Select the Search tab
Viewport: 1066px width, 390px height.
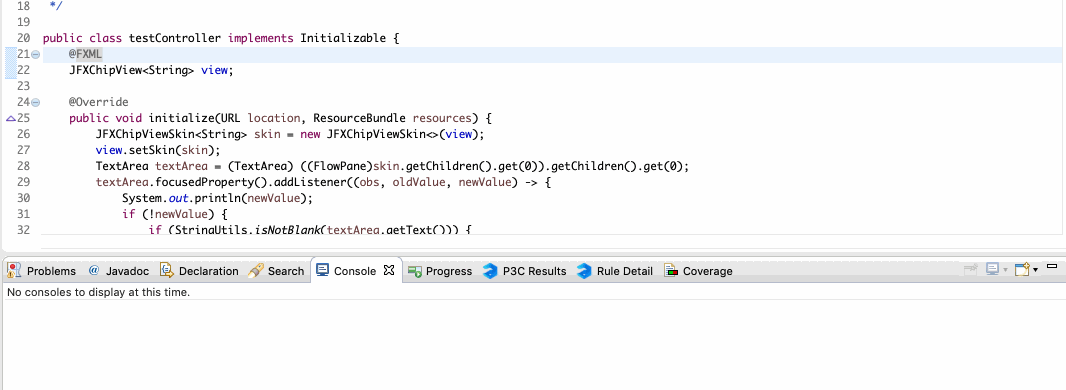pos(276,271)
